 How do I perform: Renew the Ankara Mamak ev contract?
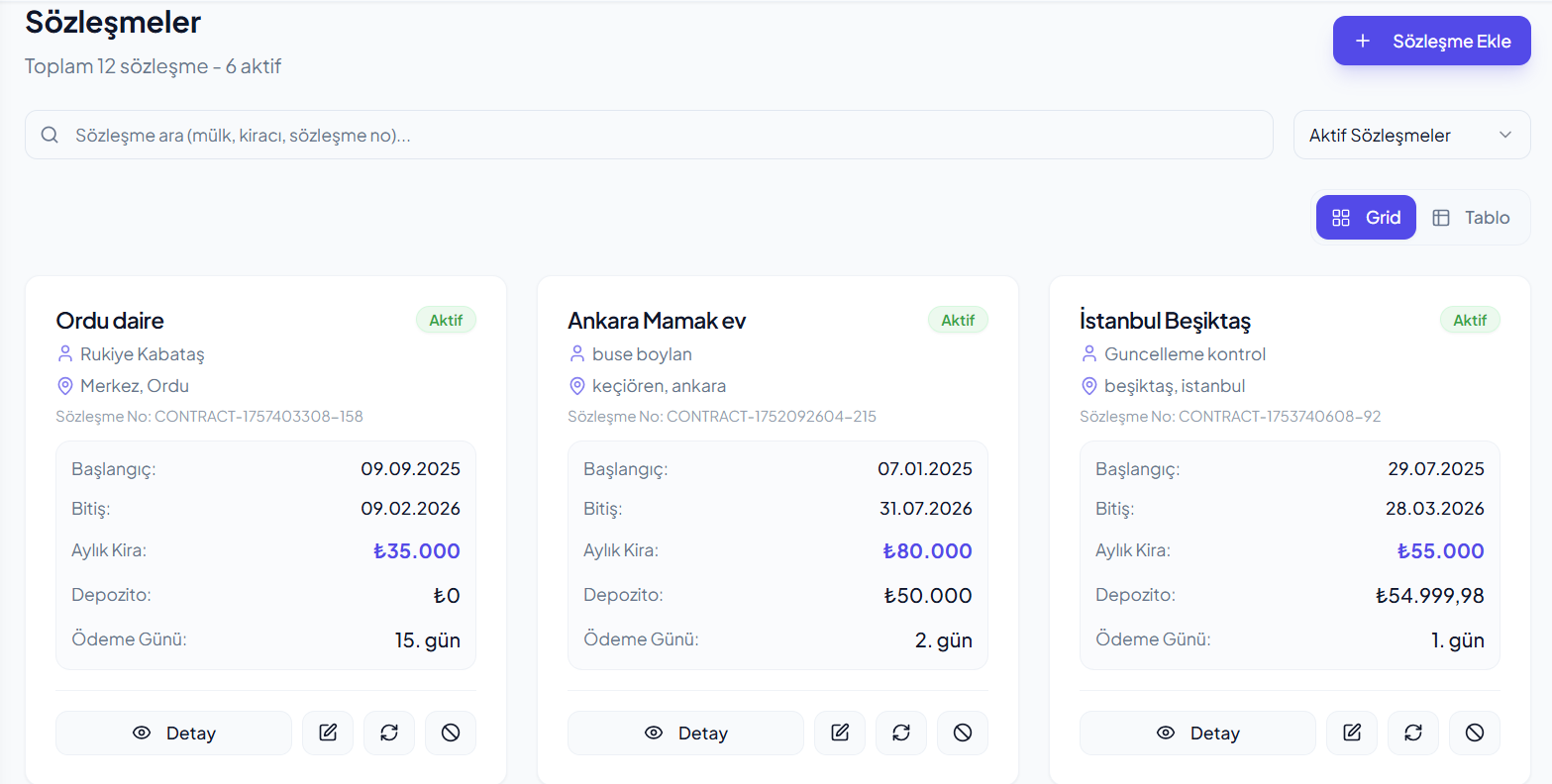tap(901, 733)
